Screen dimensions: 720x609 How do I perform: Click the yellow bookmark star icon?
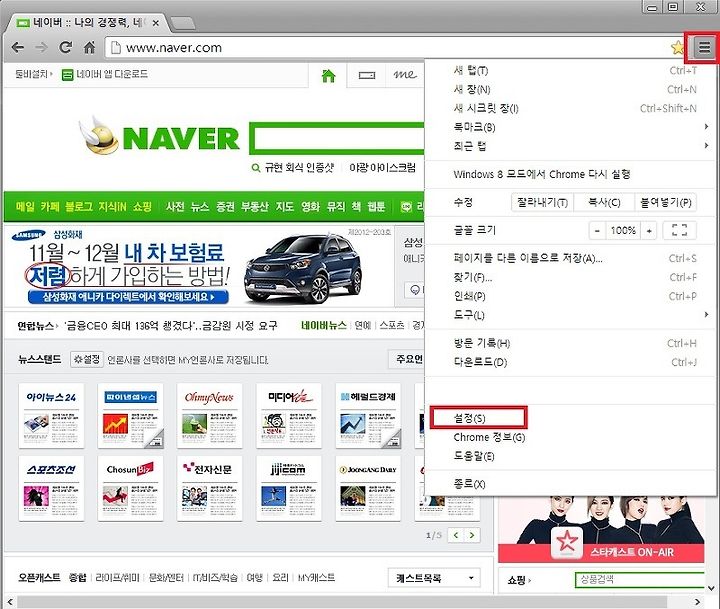(x=677, y=47)
